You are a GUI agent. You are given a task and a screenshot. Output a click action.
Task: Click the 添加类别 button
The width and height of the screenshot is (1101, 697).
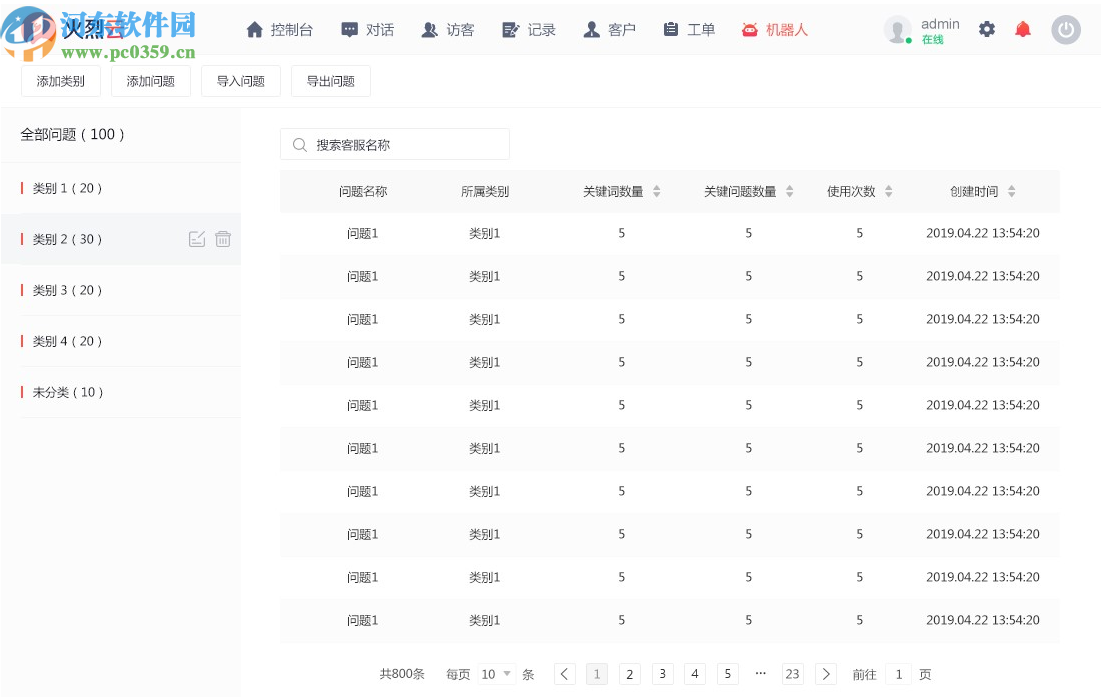[x=61, y=81]
